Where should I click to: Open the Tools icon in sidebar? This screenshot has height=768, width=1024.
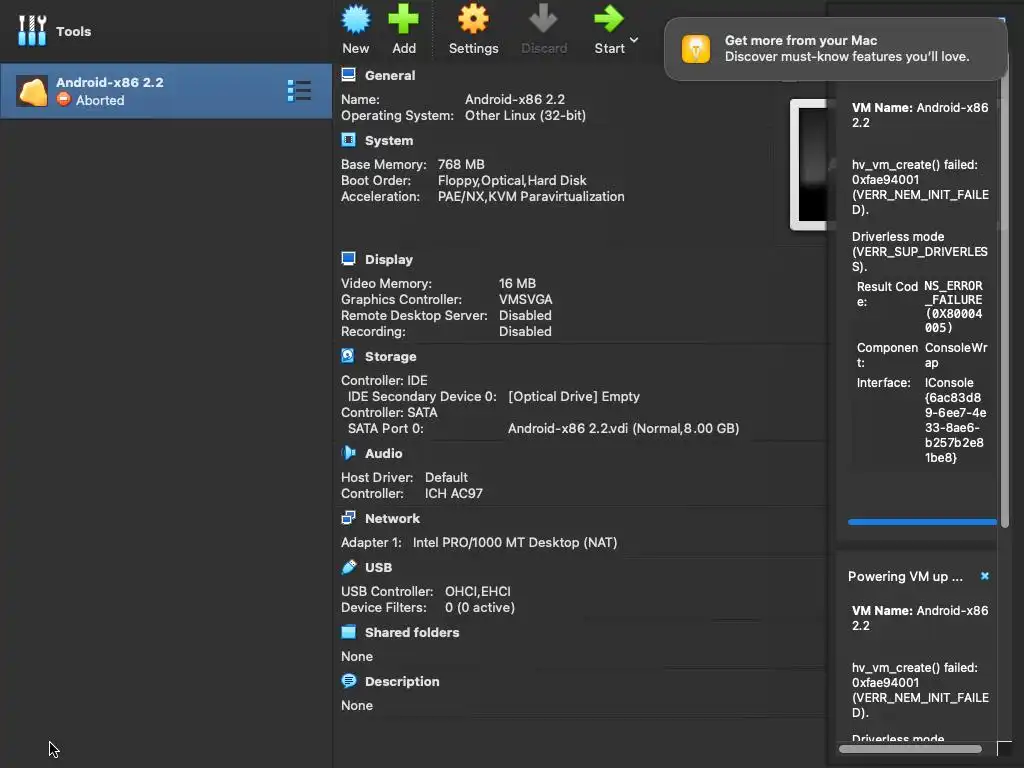coord(32,31)
